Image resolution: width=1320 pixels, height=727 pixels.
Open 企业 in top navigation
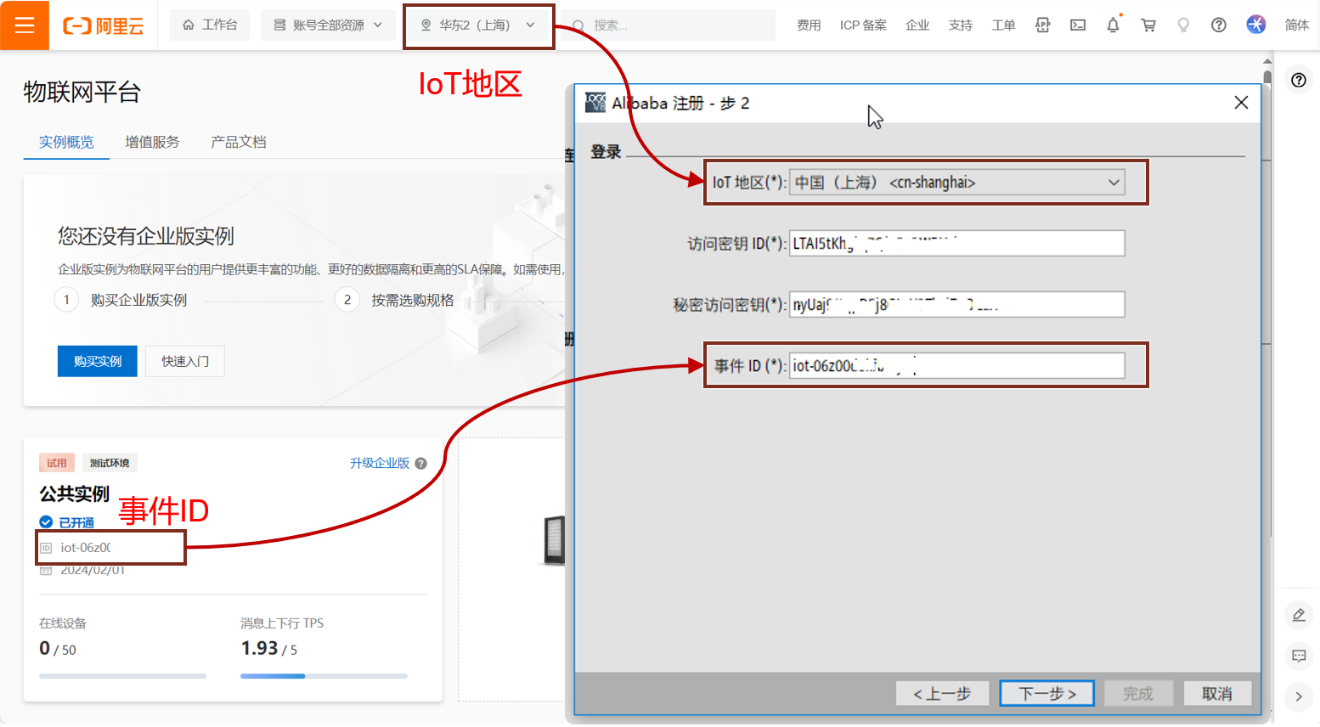917,26
